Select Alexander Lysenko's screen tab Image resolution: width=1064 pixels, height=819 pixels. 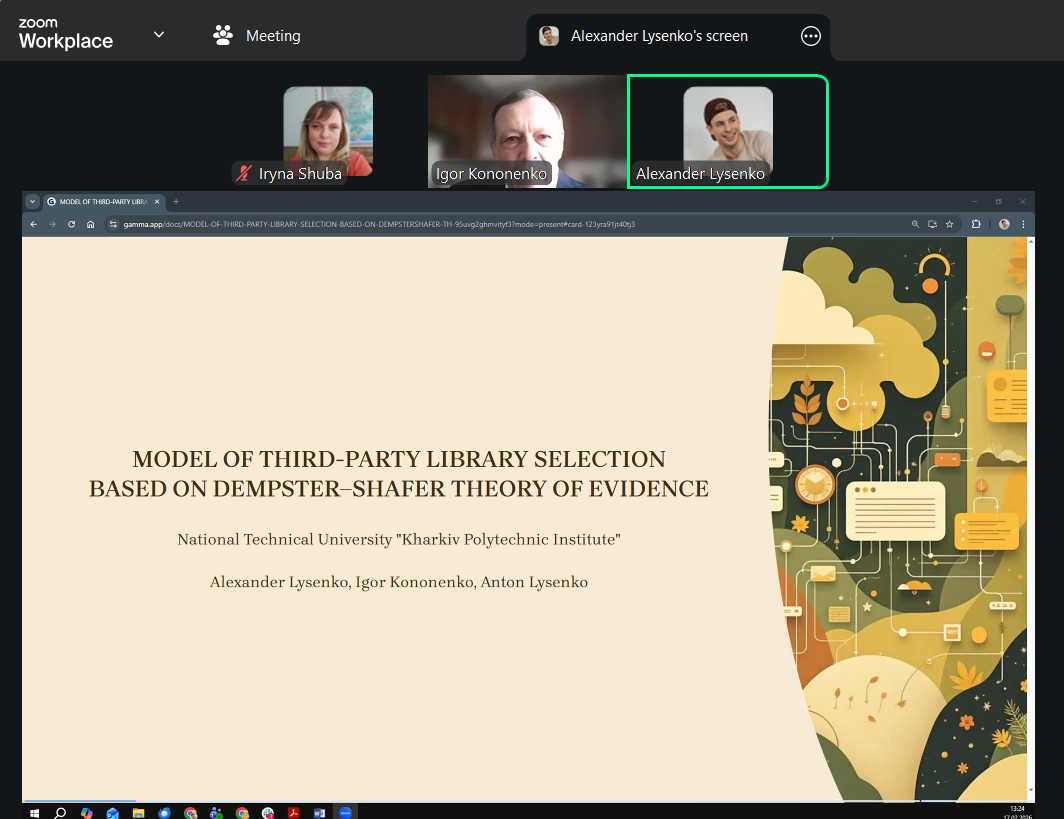pos(658,36)
